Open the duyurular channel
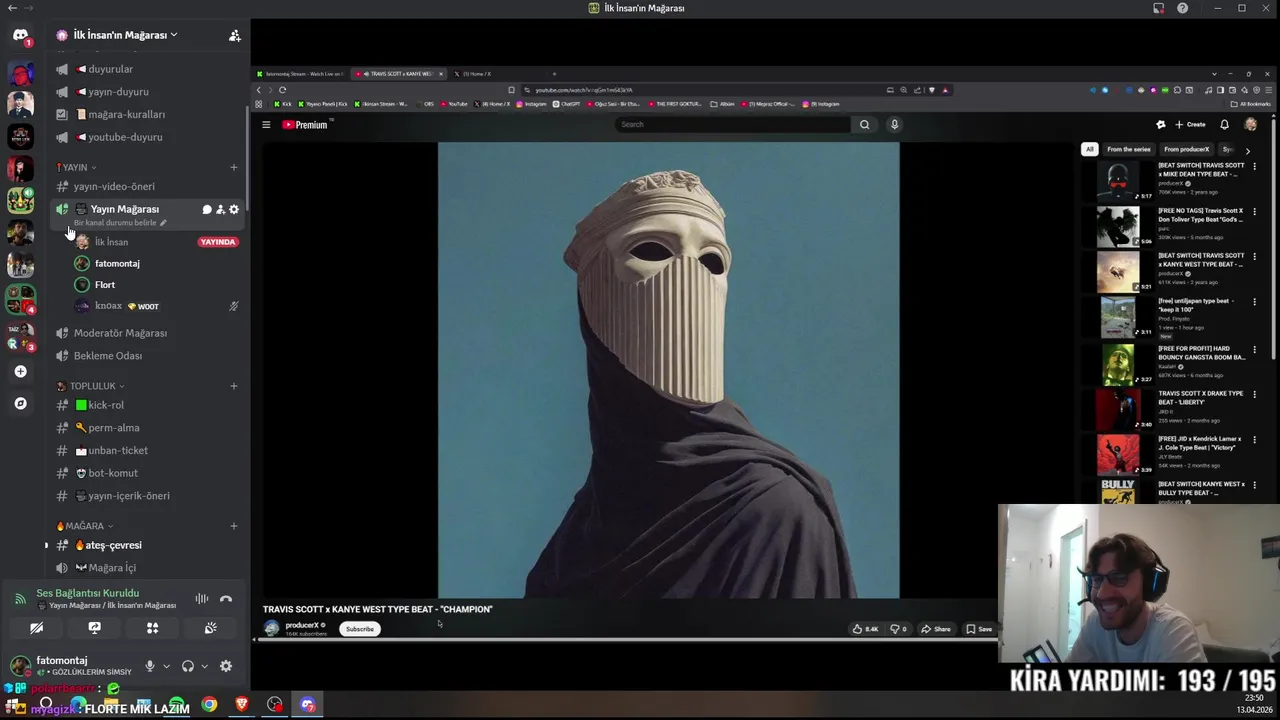Image resolution: width=1280 pixels, height=720 pixels. click(x=147, y=69)
